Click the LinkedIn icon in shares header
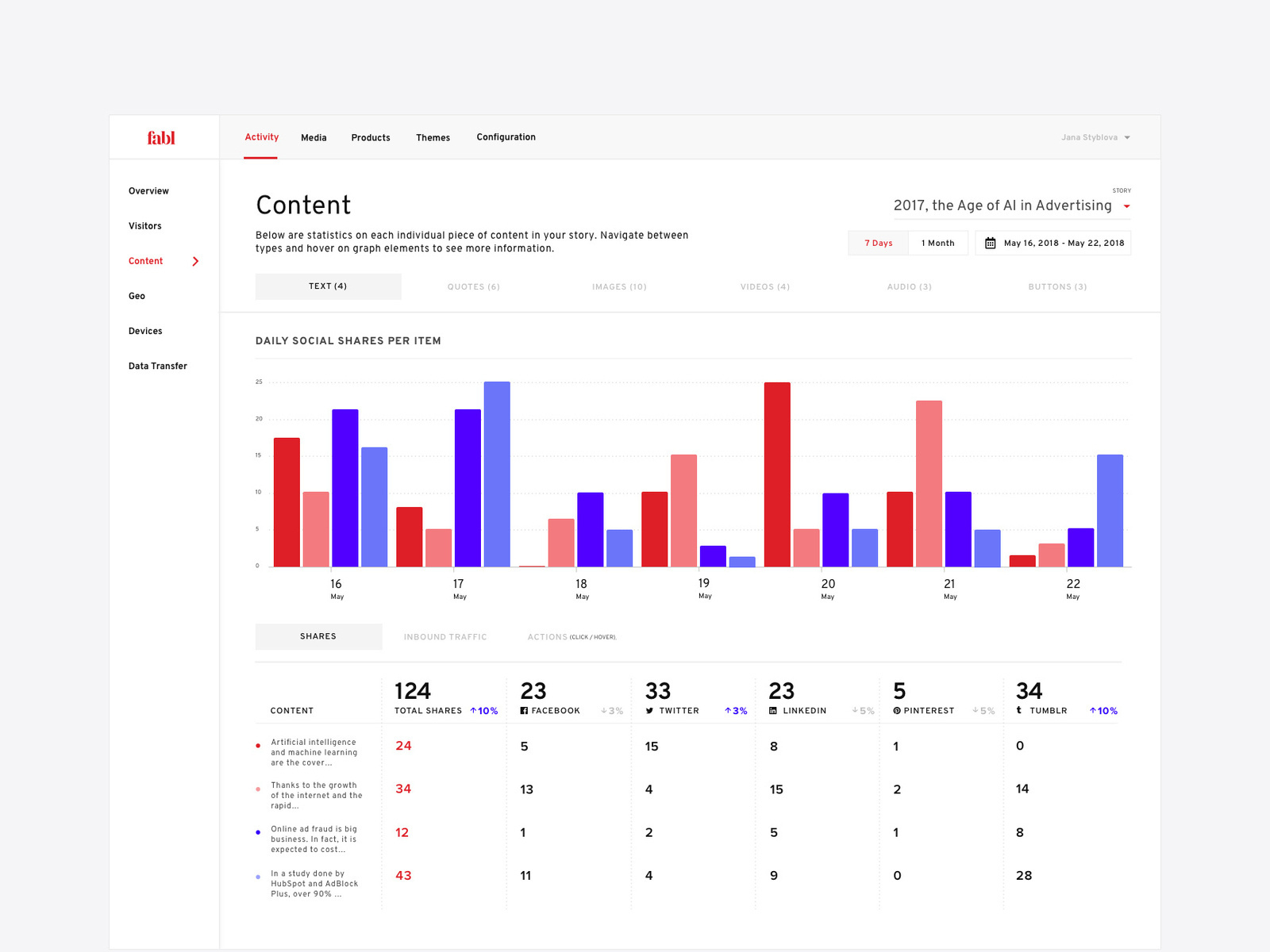This screenshot has height=952, width=1270. point(773,711)
